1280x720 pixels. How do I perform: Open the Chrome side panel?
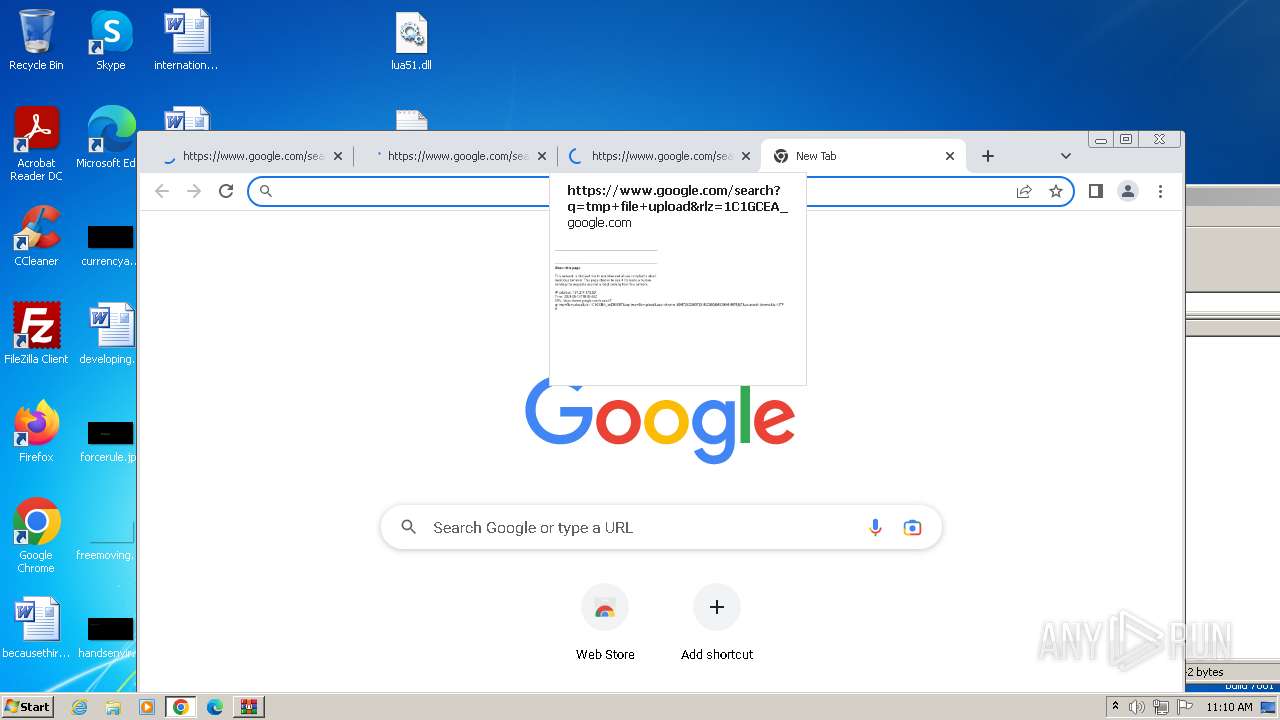[x=1096, y=191]
